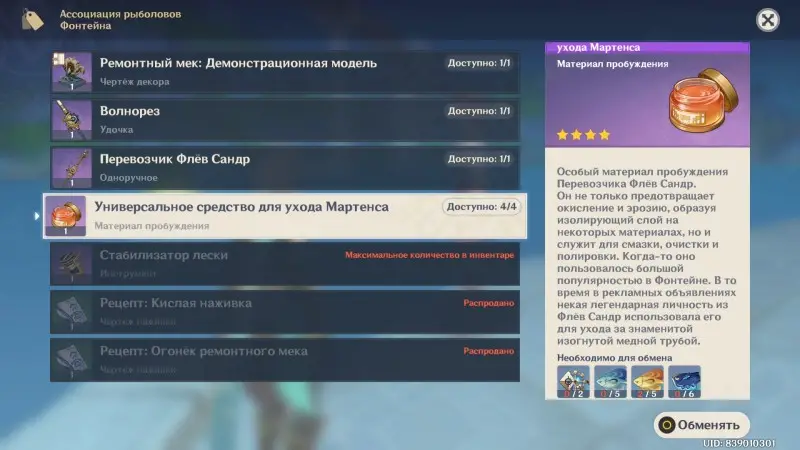Click the Кислая наживка recipe icon
This screenshot has width=800, height=450.
pyautogui.click(x=71, y=312)
